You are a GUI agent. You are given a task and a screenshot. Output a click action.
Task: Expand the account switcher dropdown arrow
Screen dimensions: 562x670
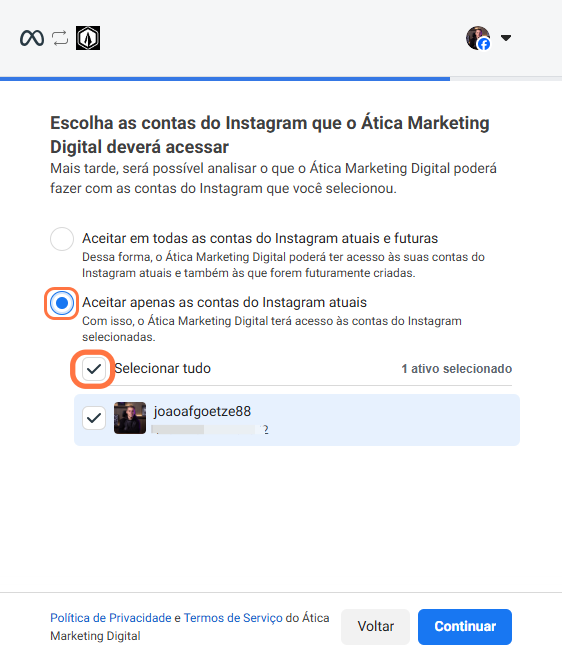(506, 38)
